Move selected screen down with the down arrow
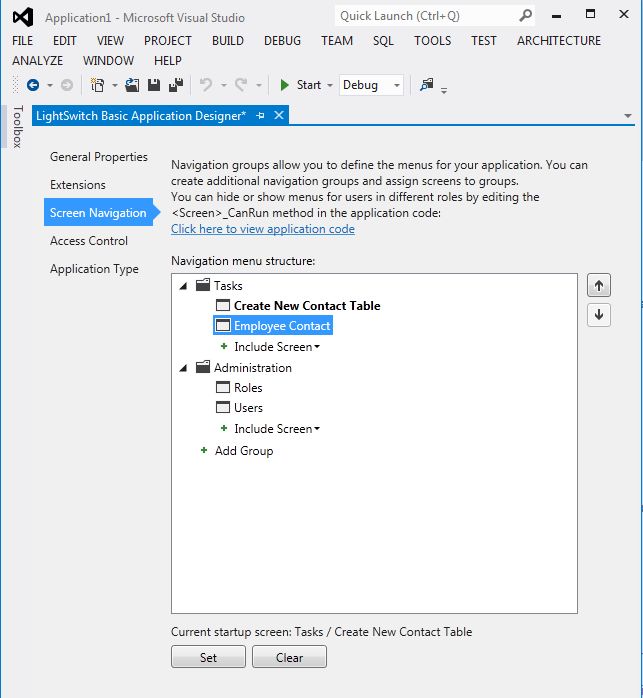This screenshot has width=643, height=698. (598, 315)
